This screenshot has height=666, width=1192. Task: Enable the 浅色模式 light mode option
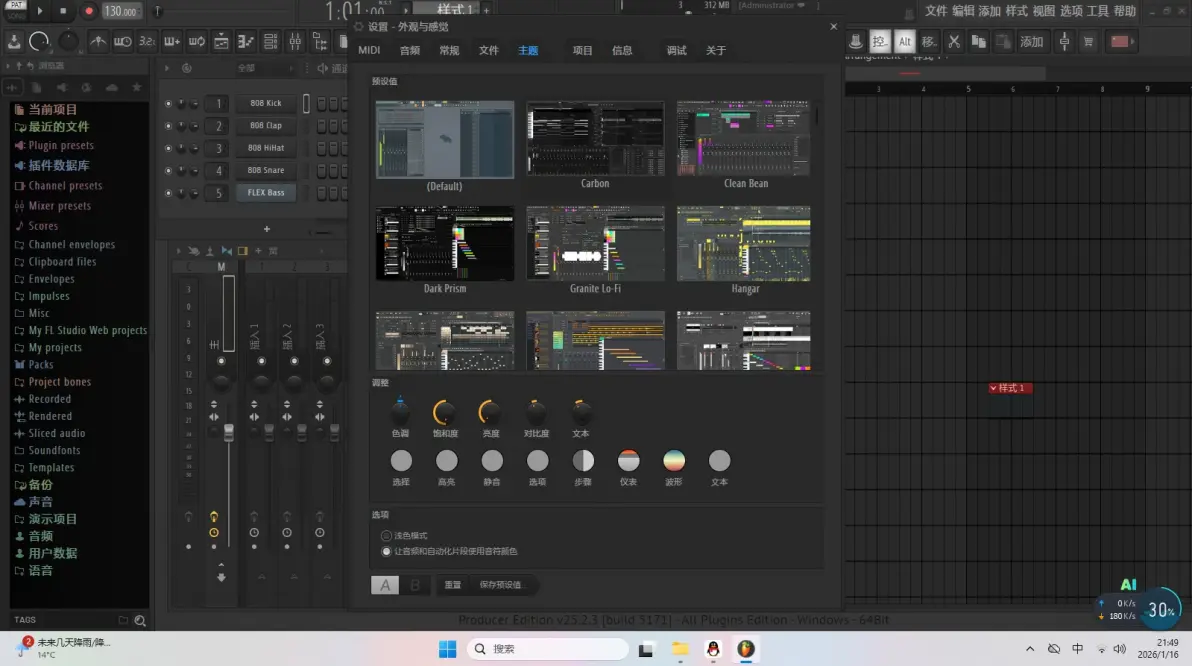[386, 536]
